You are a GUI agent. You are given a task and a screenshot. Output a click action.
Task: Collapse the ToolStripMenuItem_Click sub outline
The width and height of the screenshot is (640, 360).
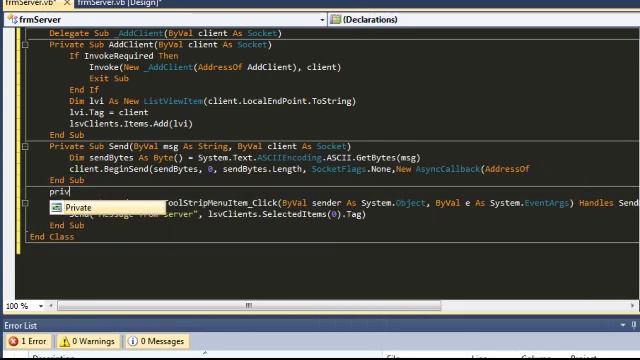pos(25,203)
